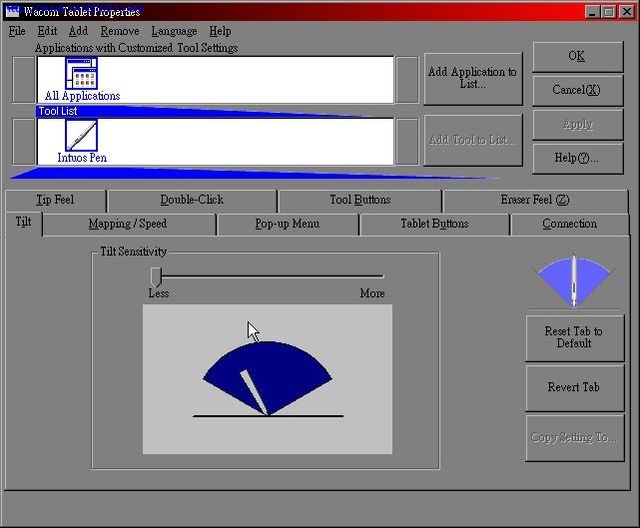Screen dimensions: 640x528
Task: Open the Language menu
Action: 174,31
